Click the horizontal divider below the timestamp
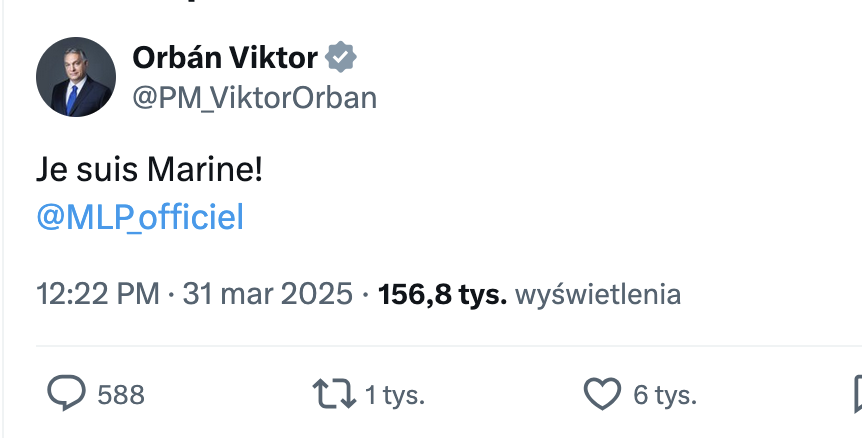862x438 pixels. tap(448, 346)
